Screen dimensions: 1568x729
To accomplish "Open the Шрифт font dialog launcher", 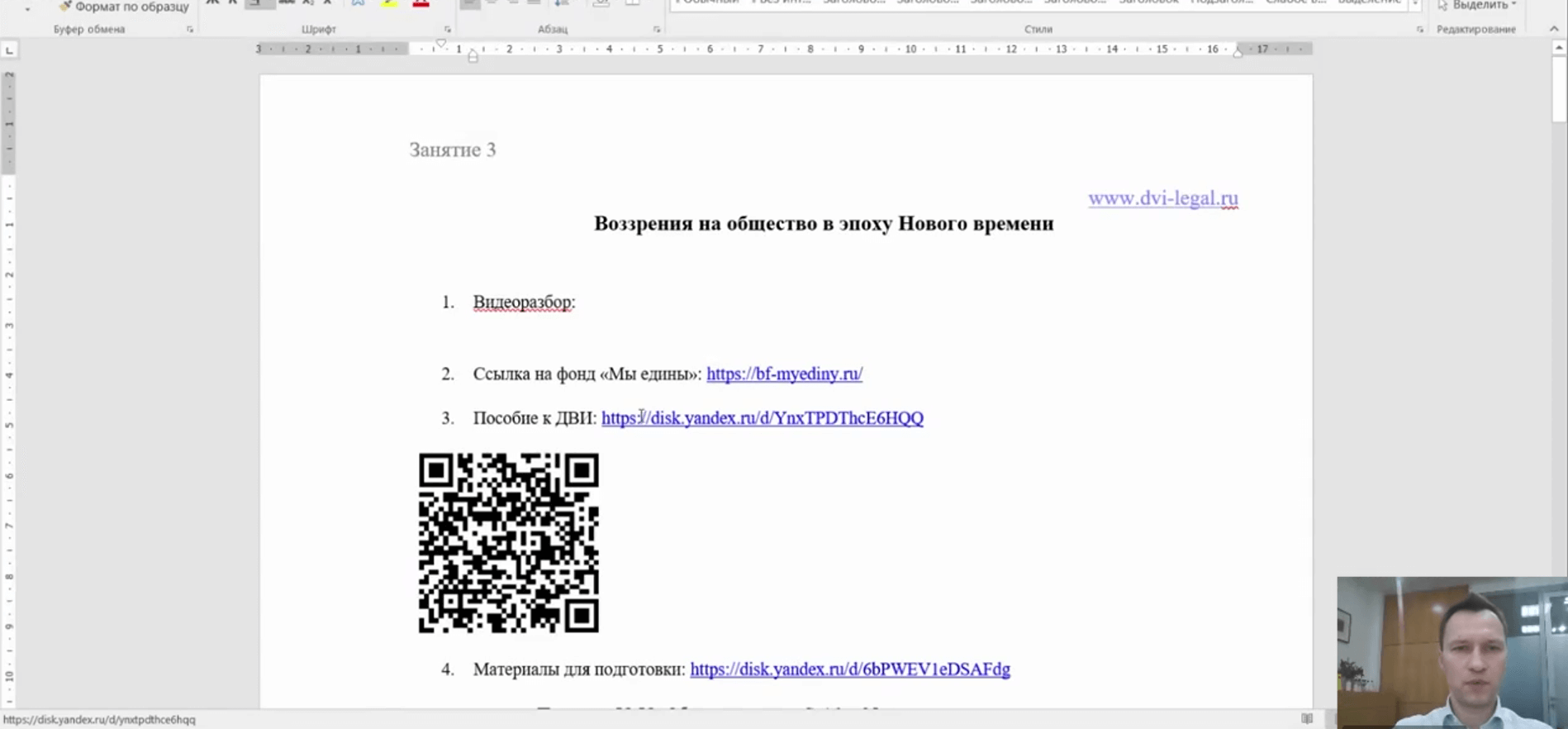I will point(448,30).
